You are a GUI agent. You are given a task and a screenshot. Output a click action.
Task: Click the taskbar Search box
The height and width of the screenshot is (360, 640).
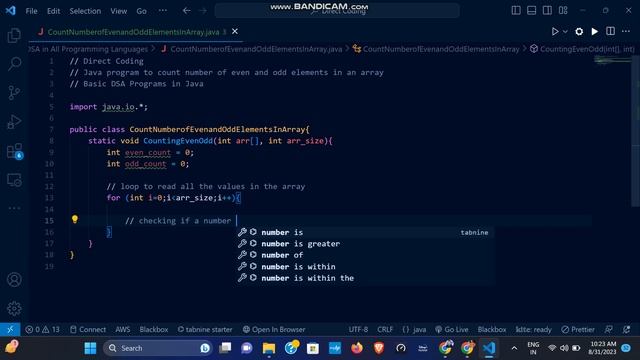point(158,348)
